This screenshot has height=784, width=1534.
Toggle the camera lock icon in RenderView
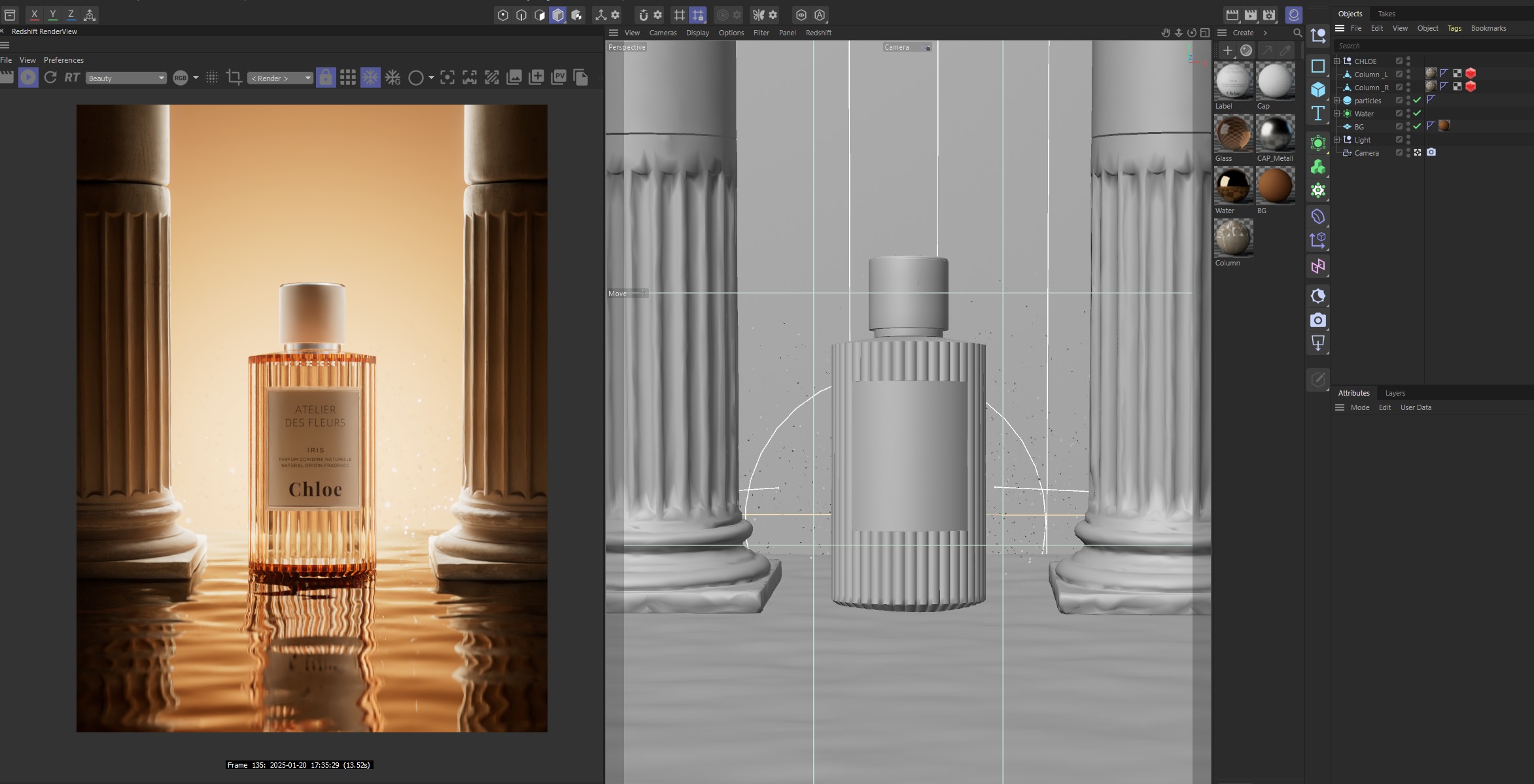coord(325,77)
